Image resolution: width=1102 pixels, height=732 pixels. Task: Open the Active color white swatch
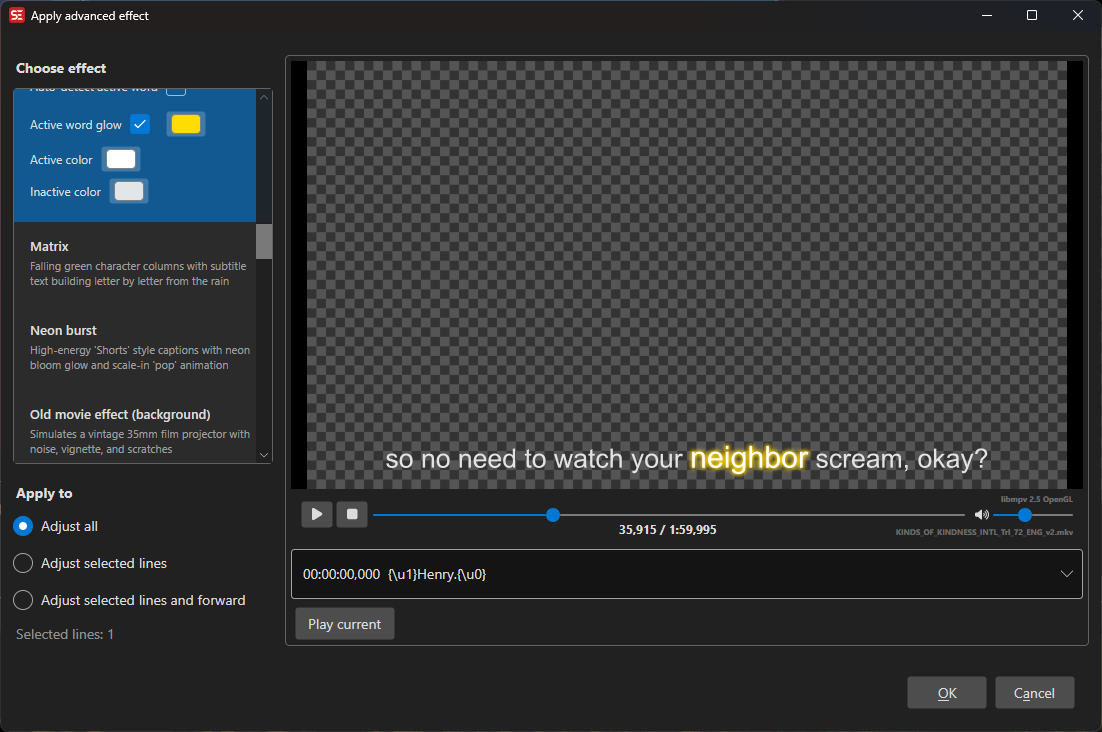[x=121, y=160]
